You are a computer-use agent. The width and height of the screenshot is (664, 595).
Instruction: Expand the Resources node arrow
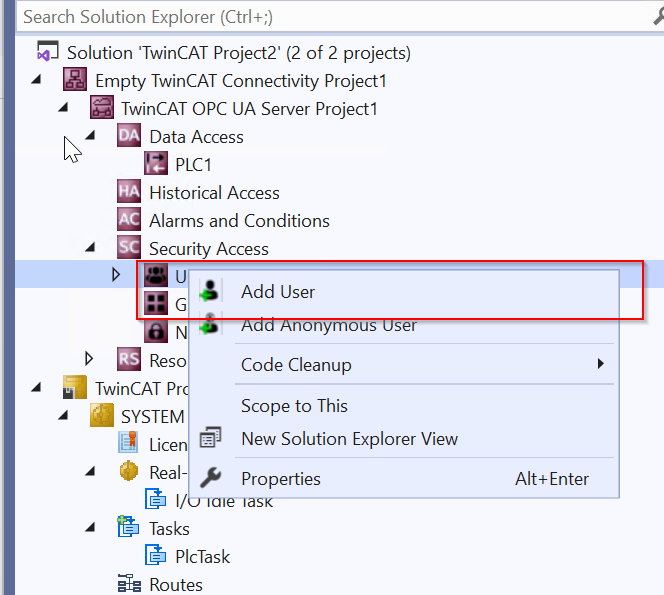tap(89, 358)
